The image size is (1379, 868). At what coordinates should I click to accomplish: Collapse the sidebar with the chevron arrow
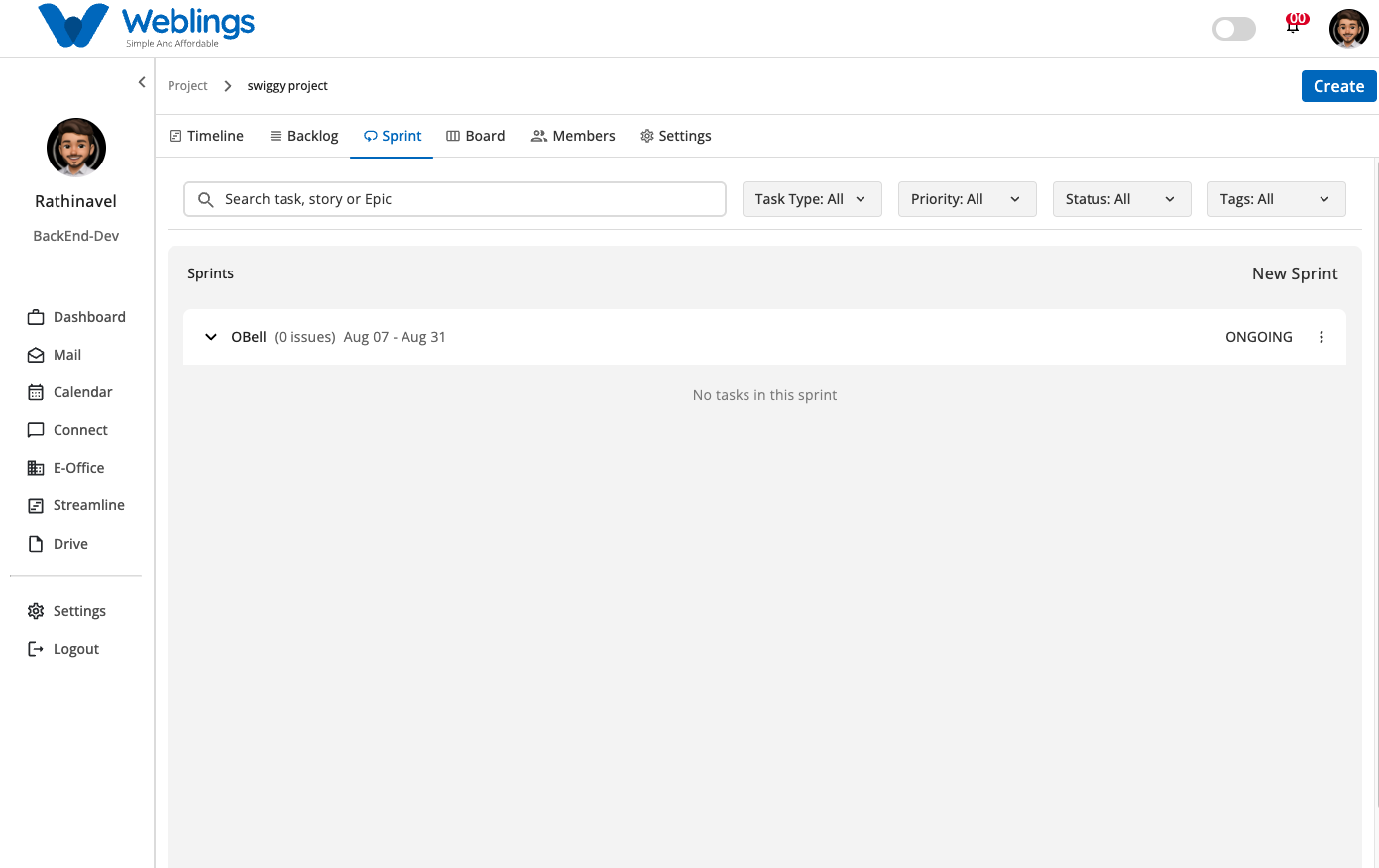(142, 82)
